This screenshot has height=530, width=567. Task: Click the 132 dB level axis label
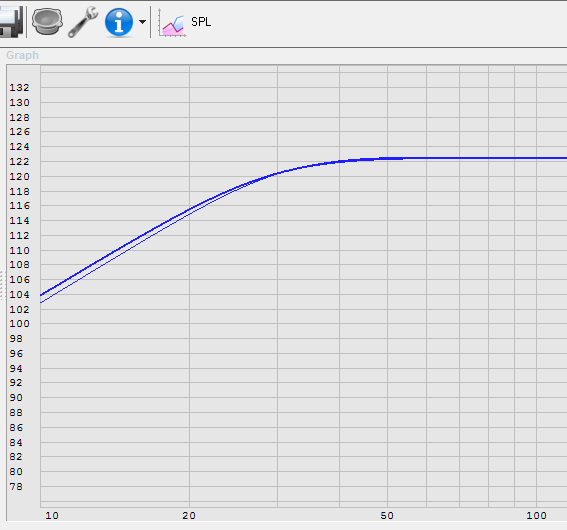coord(20,87)
